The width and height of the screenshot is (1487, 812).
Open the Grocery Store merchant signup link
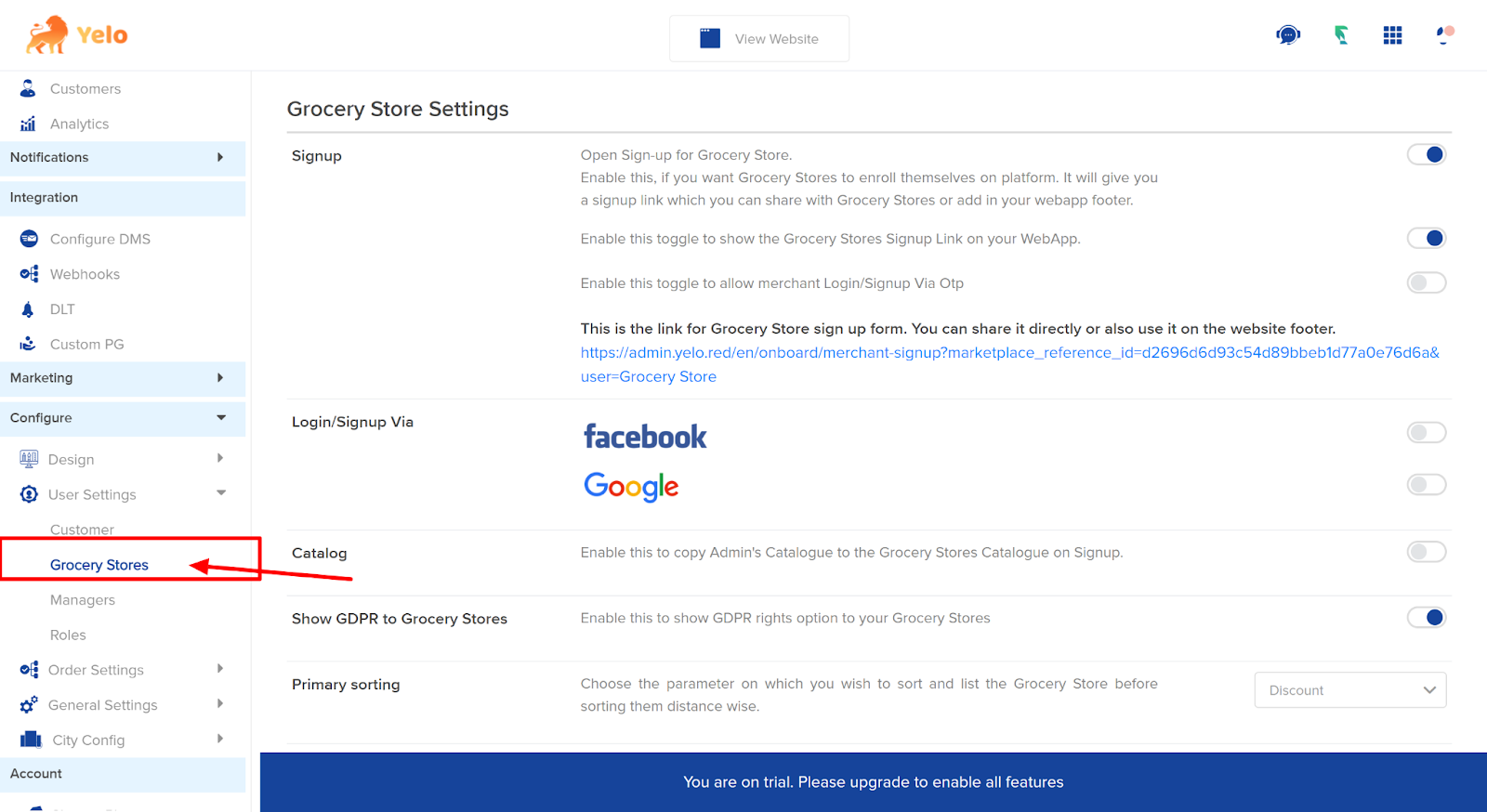pyautogui.click(x=1009, y=353)
